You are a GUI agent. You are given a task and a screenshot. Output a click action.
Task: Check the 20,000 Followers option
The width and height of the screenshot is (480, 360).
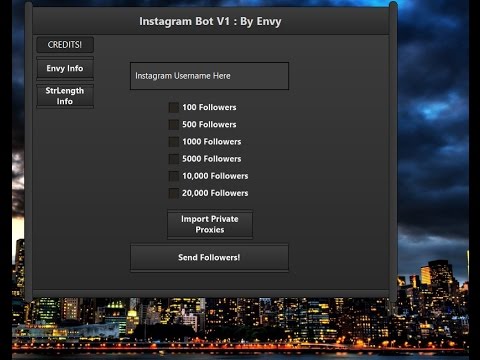(x=174, y=193)
